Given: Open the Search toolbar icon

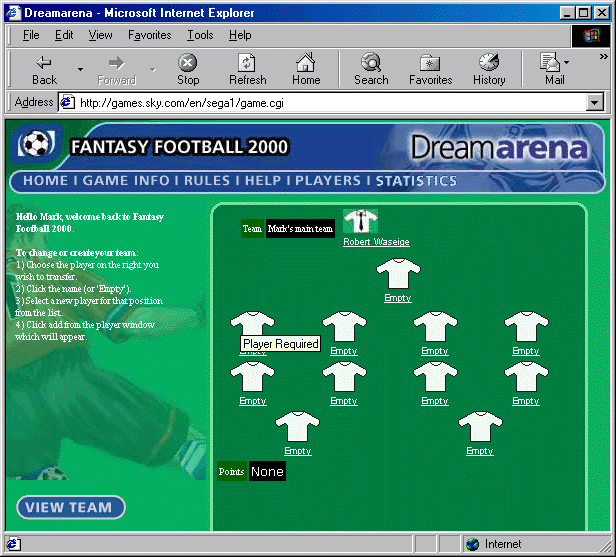Looking at the screenshot, I should coord(370,63).
